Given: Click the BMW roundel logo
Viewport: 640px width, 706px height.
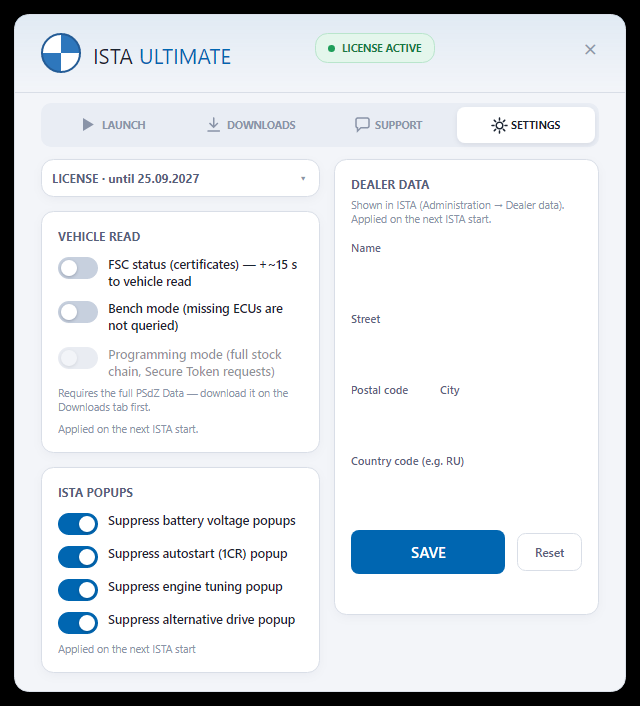Looking at the screenshot, I should (x=61, y=53).
